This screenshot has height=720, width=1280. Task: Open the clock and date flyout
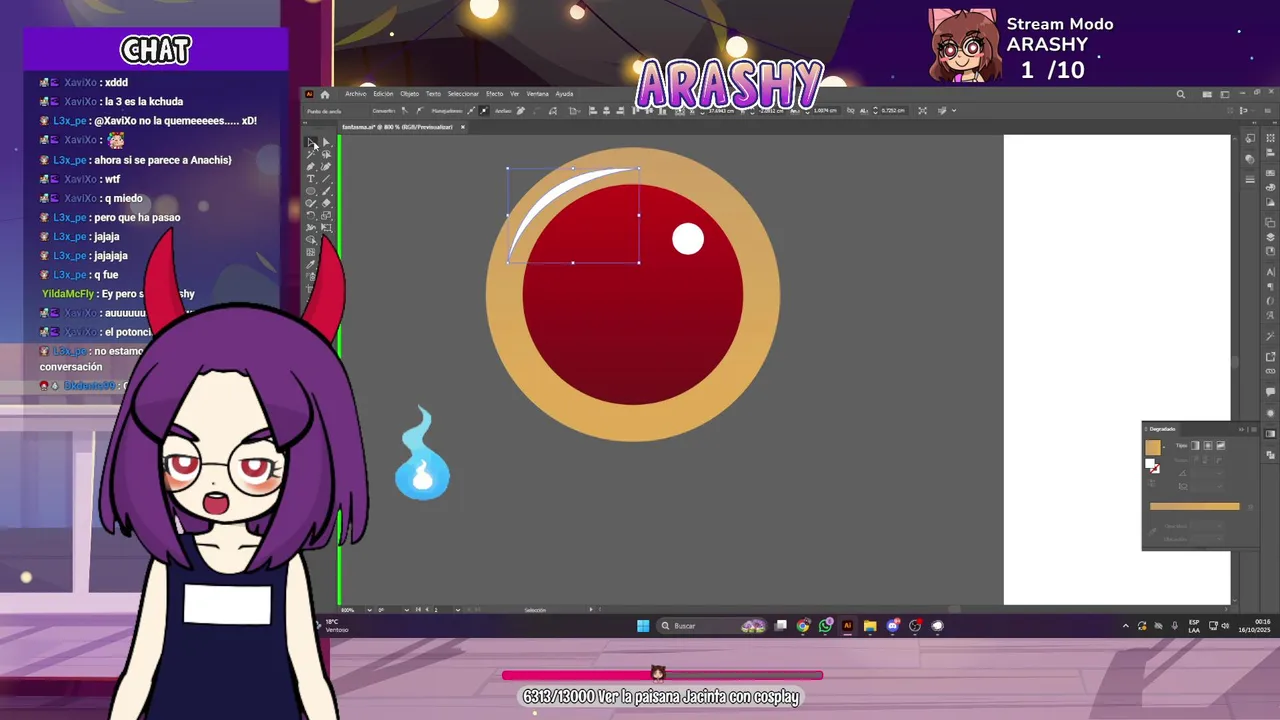click(x=1253, y=626)
